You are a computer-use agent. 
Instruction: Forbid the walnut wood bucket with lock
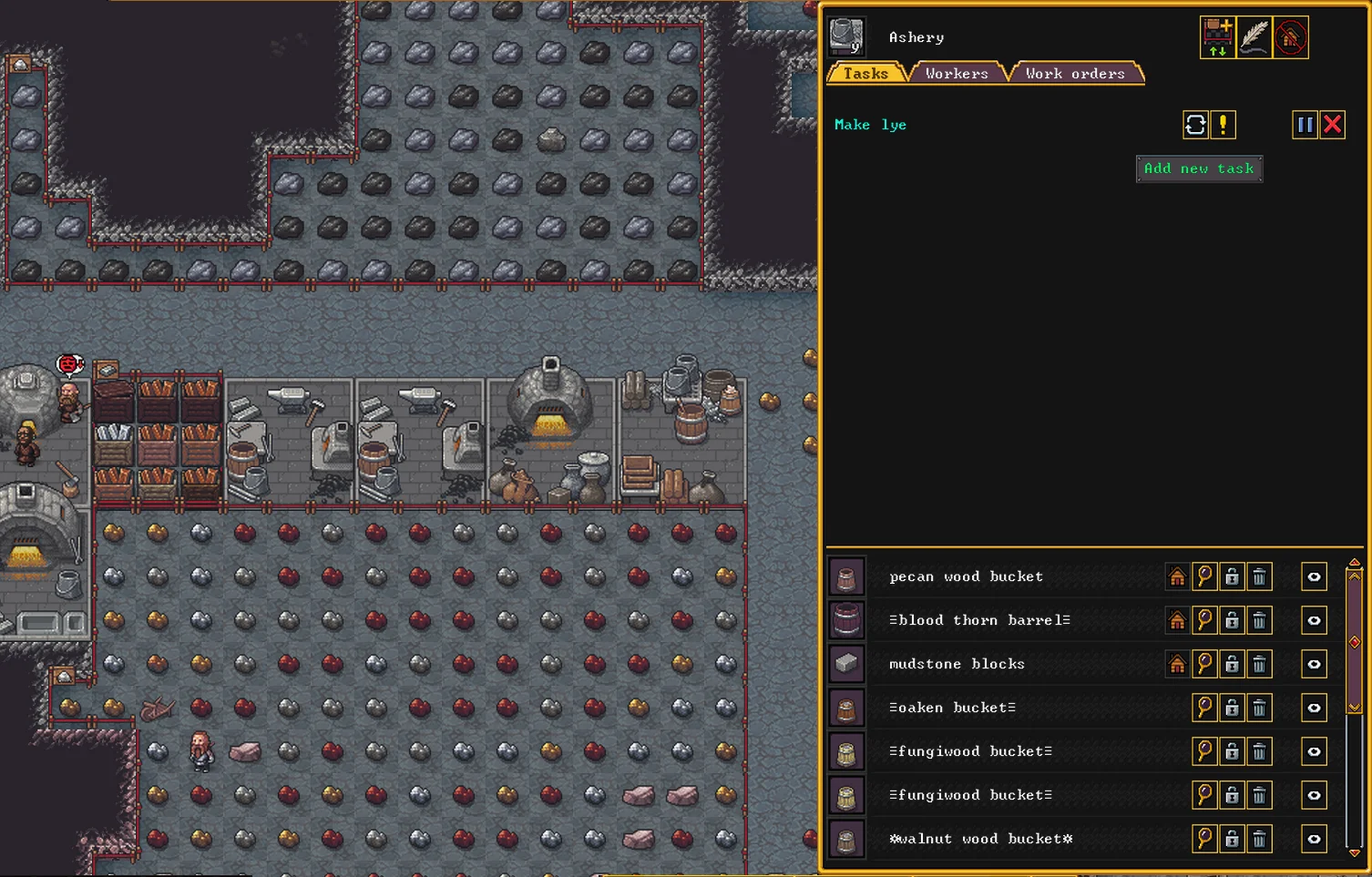click(x=1232, y=839)
